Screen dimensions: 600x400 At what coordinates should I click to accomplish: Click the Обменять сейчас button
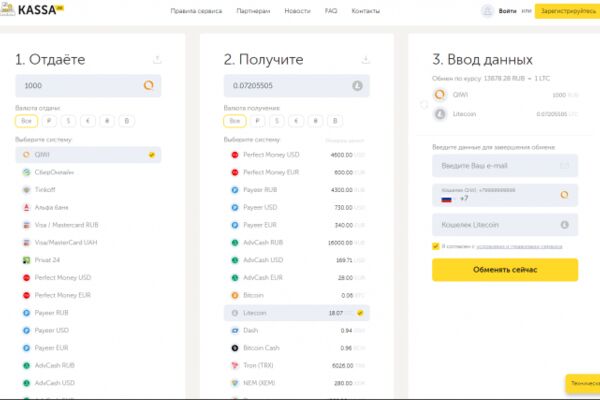coord(505,270)
